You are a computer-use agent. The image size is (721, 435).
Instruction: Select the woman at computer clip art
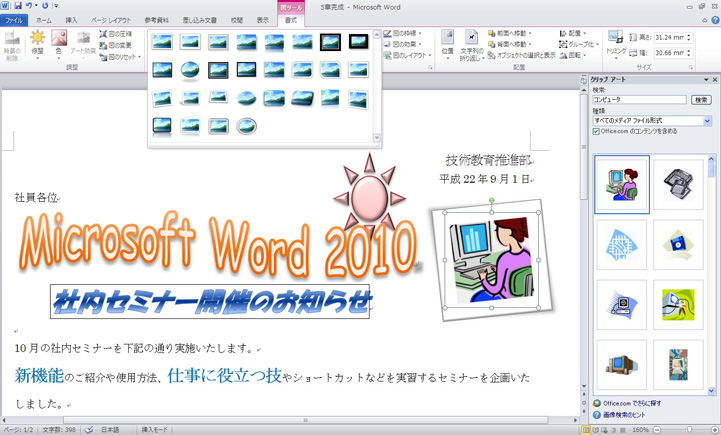[622, 184]
